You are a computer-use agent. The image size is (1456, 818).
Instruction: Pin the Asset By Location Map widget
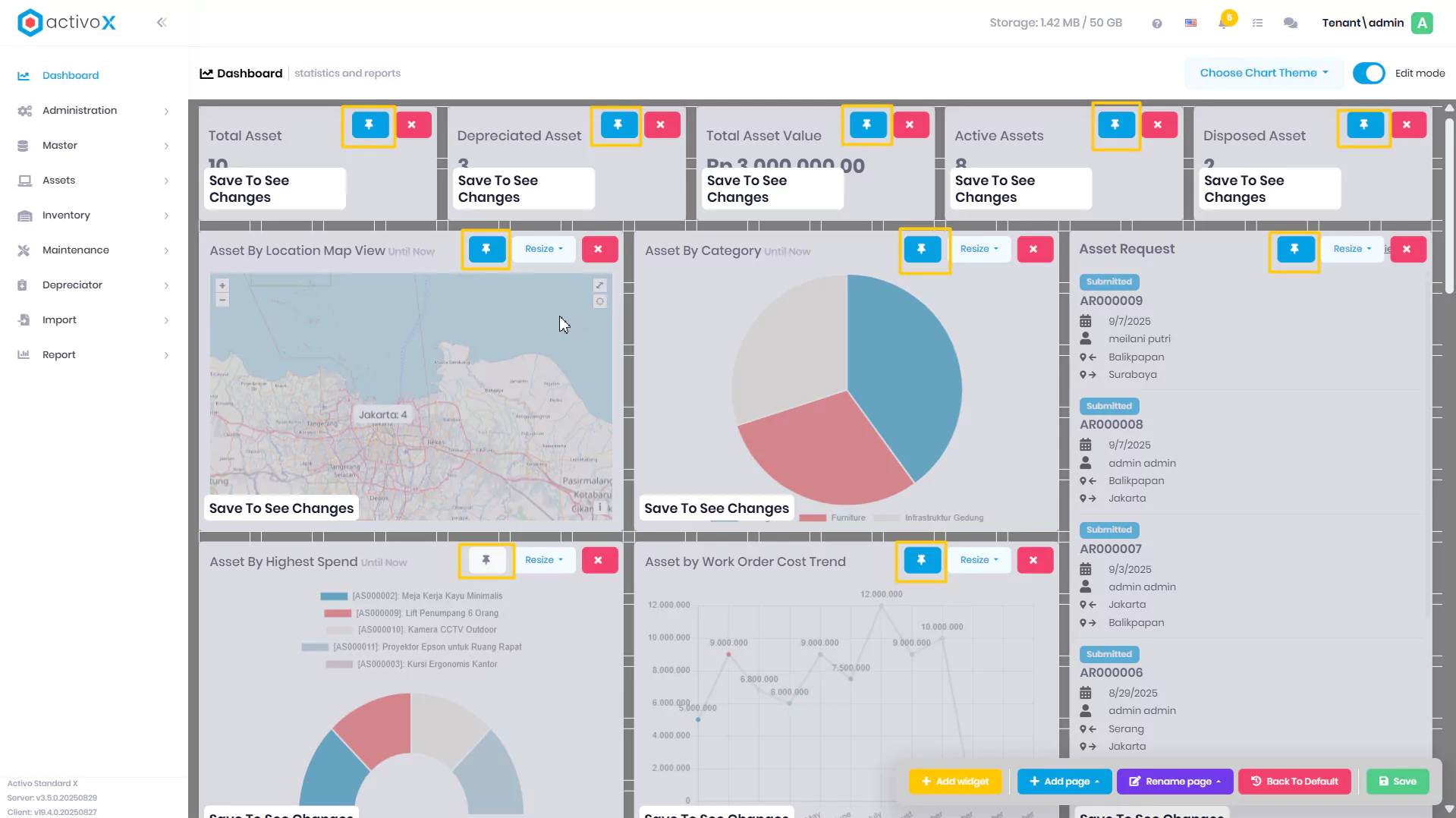point(486,249)
